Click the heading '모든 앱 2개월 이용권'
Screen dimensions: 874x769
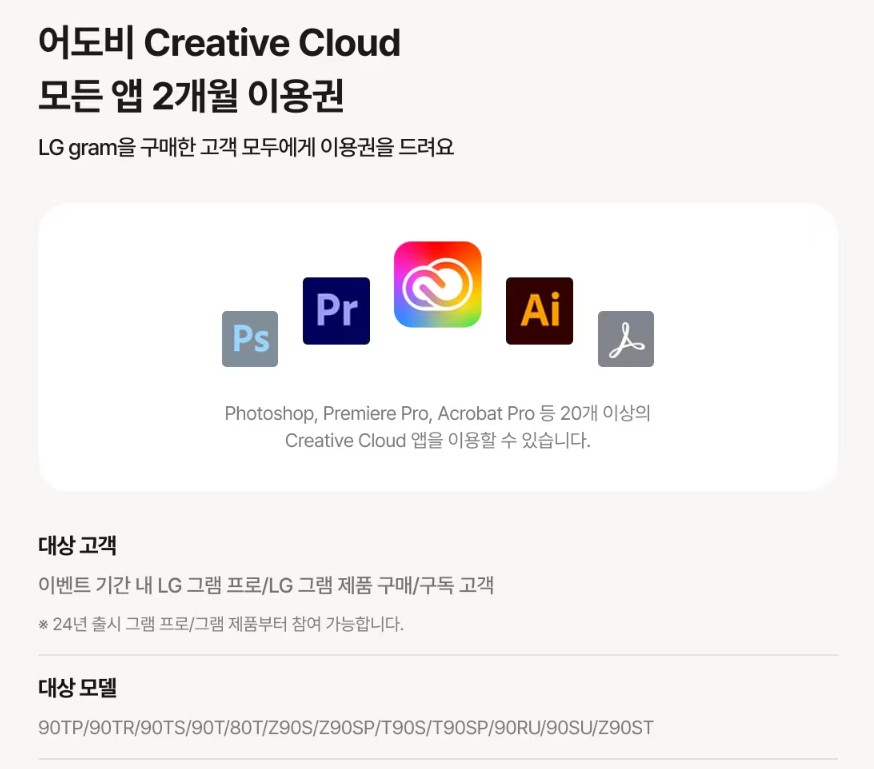(191, 96)
